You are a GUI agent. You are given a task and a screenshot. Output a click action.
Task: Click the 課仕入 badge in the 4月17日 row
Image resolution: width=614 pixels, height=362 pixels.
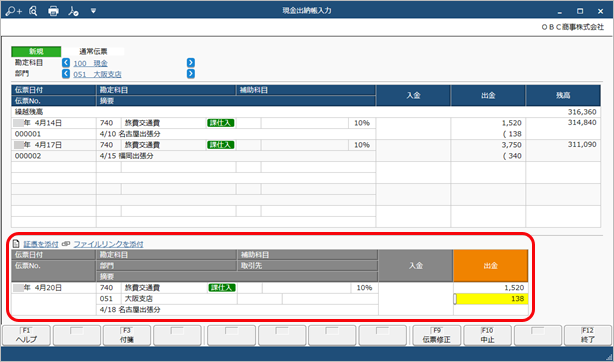click(220, 145)
